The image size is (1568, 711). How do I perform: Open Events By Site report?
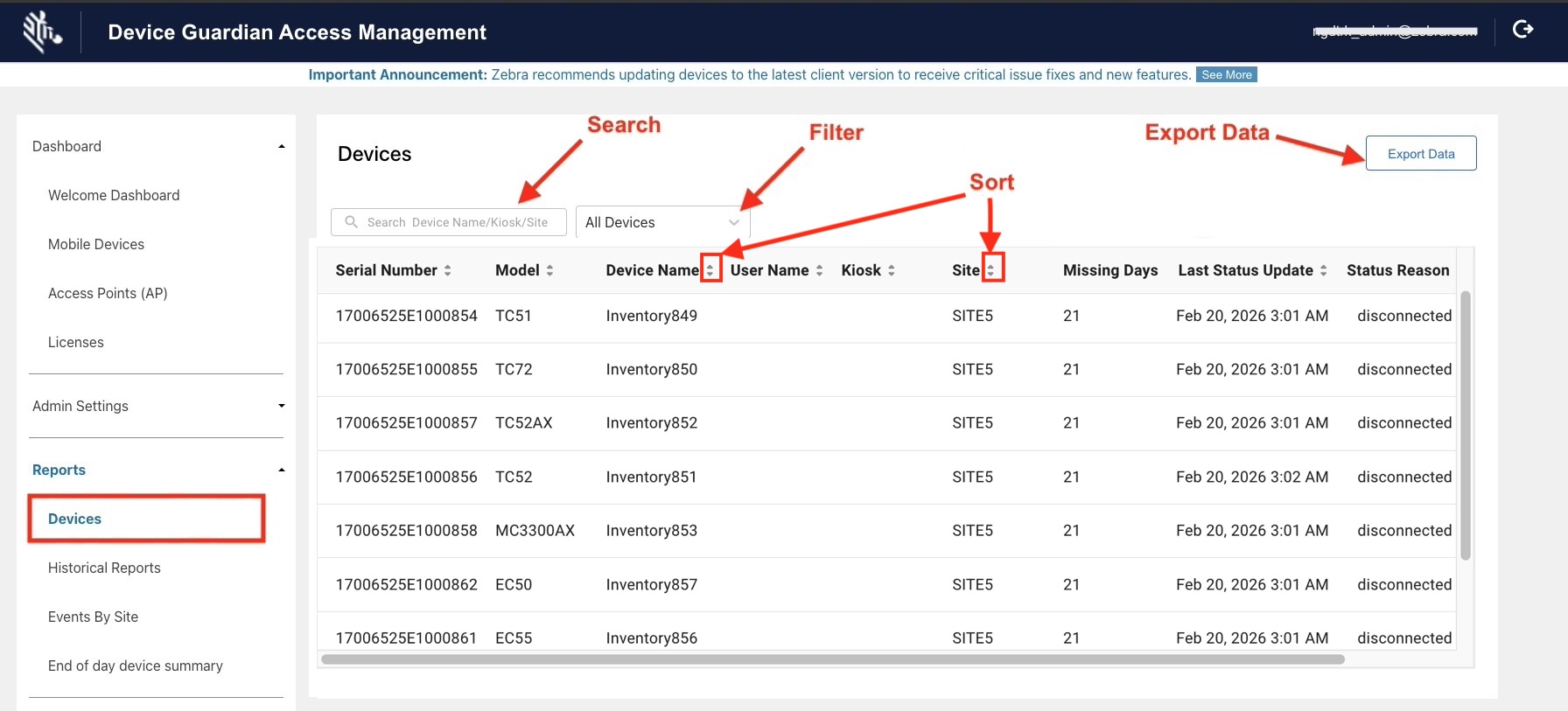[x=93, y=617]
